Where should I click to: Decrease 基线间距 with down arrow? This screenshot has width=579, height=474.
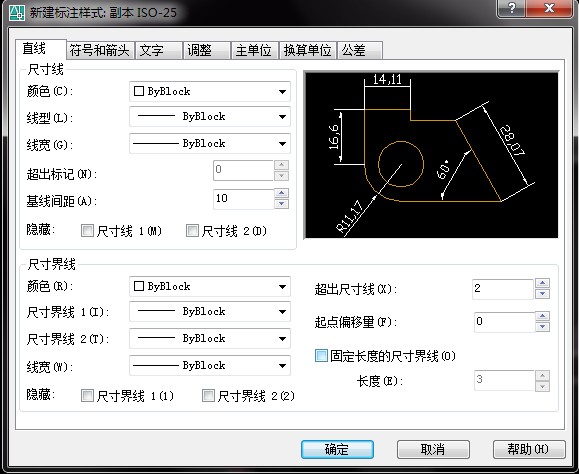point(282,204)
